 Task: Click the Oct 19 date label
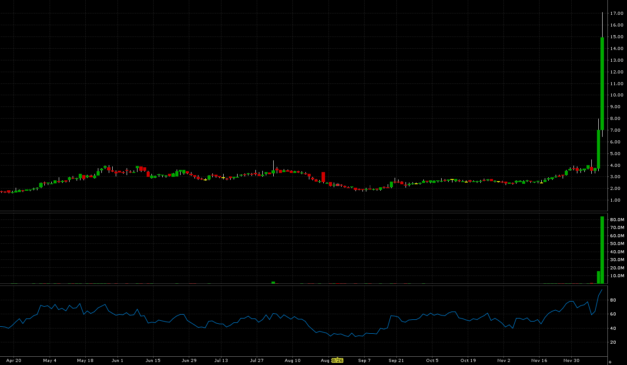click(x=468, y=361)
